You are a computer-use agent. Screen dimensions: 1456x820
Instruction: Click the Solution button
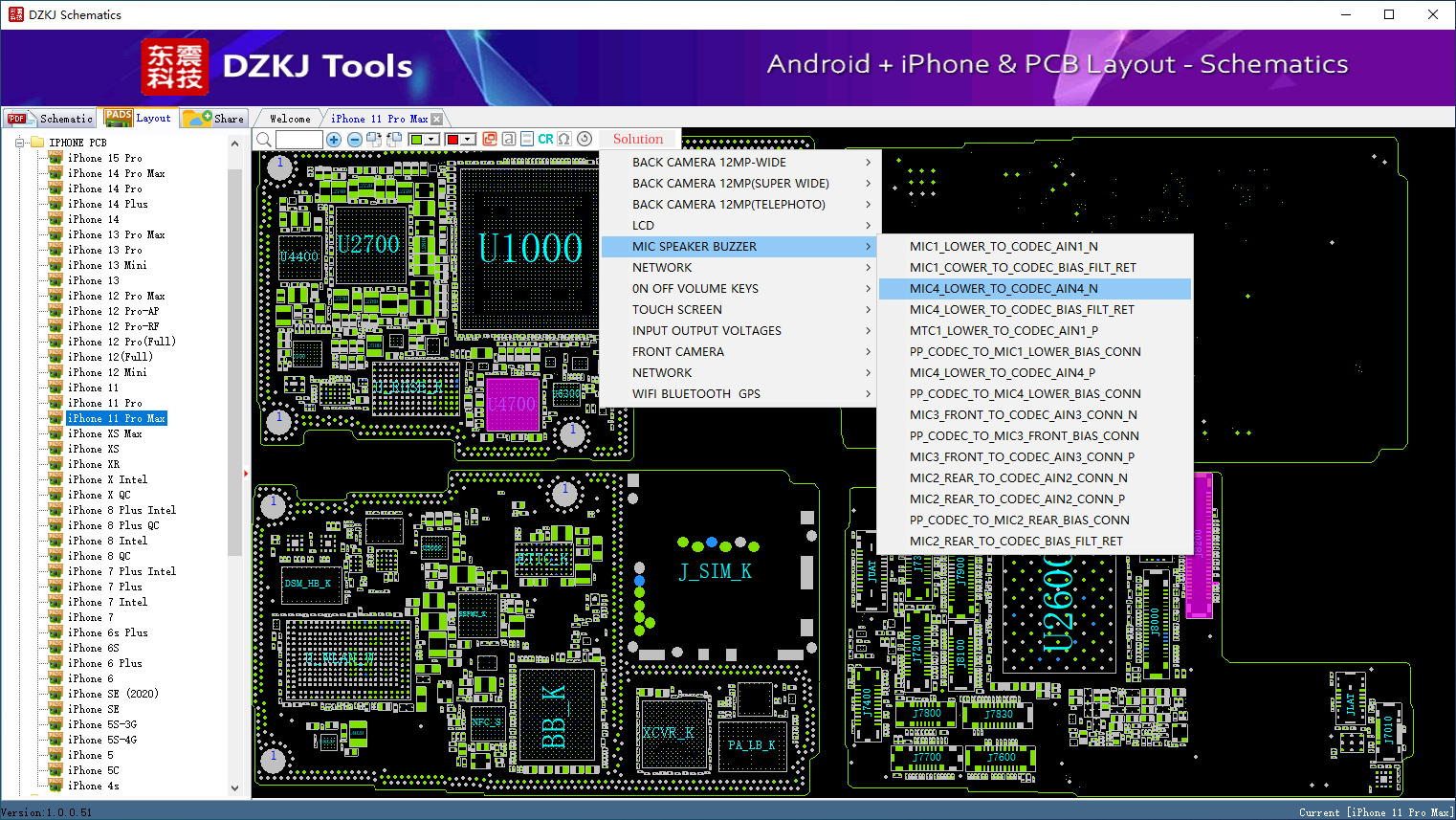[x=638, y=139]
